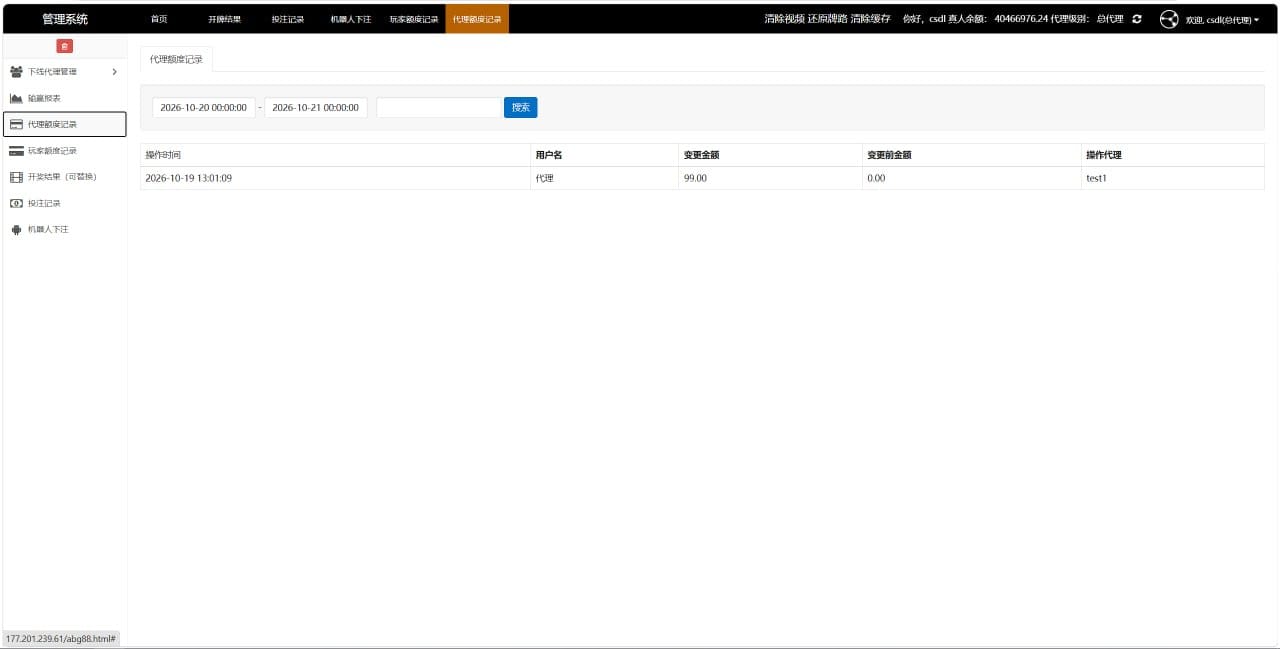Click the users icon beside 下线代理管理
This screenshot has height=649, width=1280.
[16, 72]
